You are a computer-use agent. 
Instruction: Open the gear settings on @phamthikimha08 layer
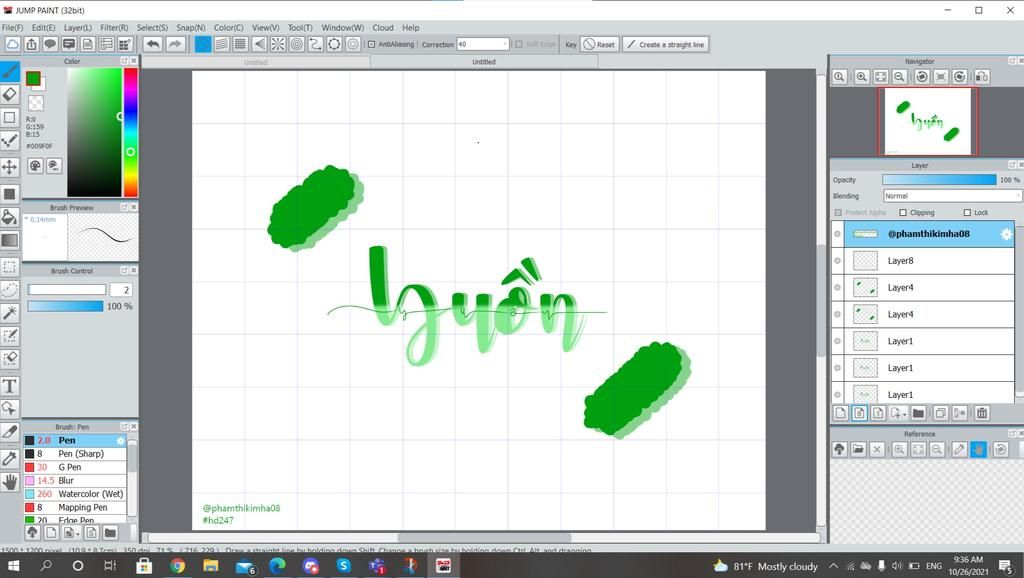[1006, 234]
